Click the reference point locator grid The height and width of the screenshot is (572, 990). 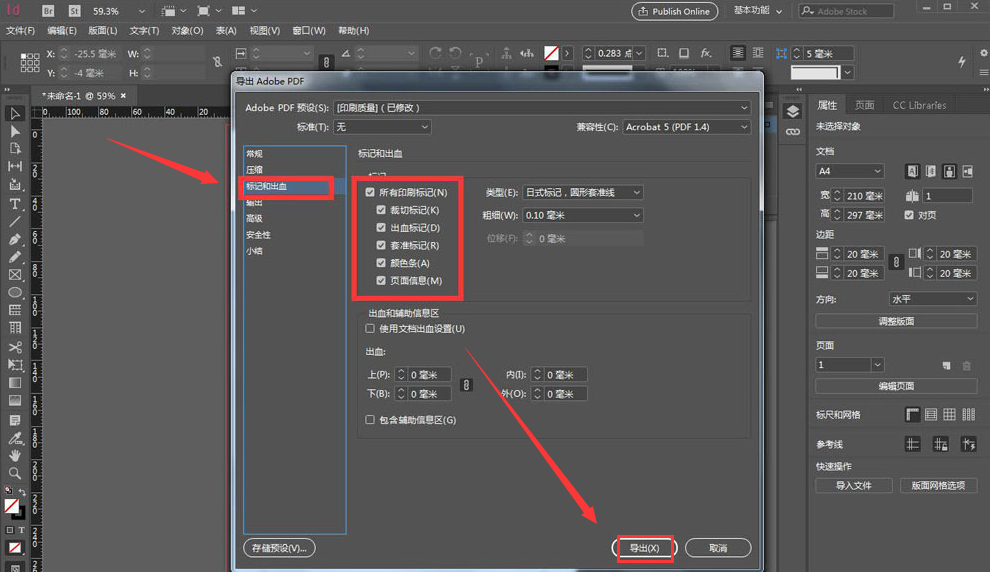tap(30, 63)
